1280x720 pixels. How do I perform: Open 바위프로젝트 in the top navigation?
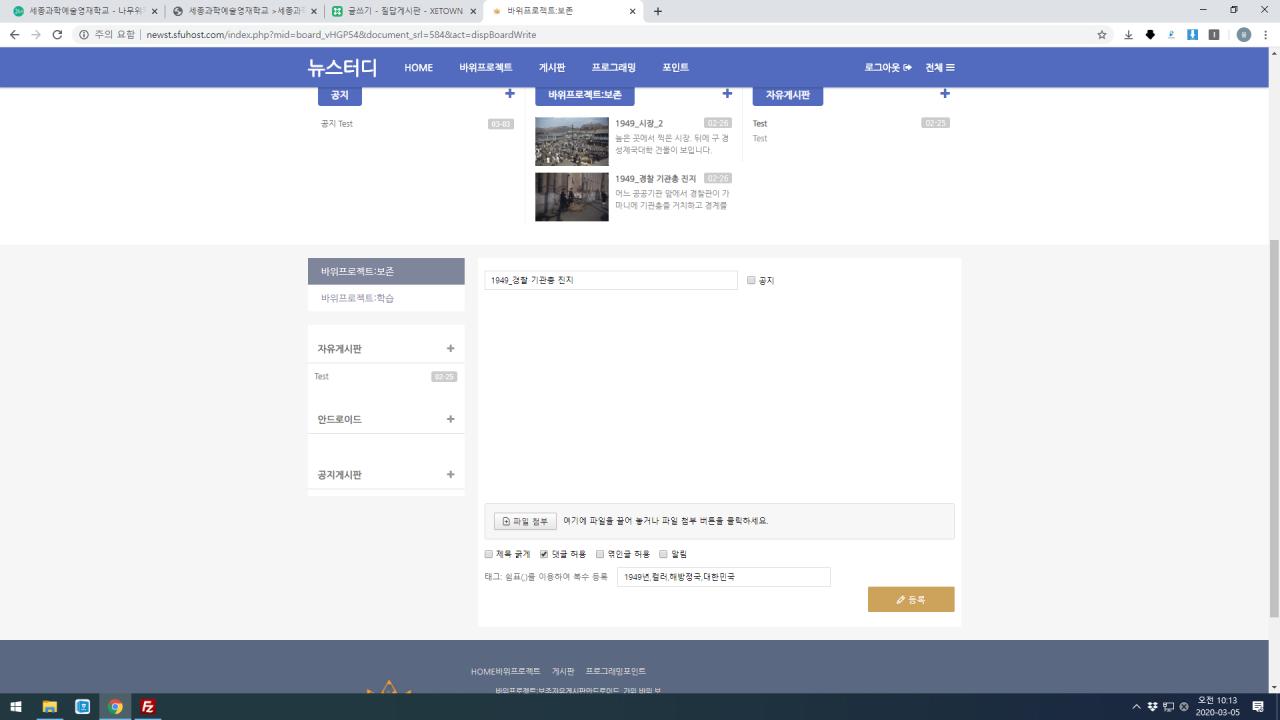486,67
